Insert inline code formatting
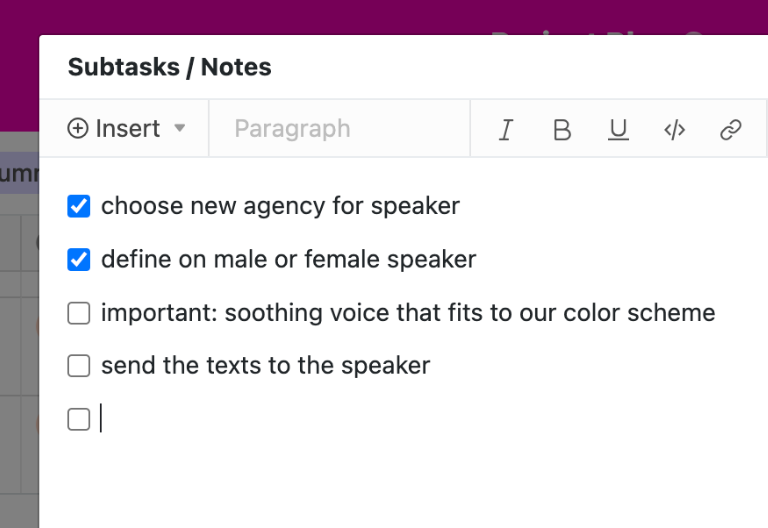This screenshot has height=528, width=768. [675, 129]
